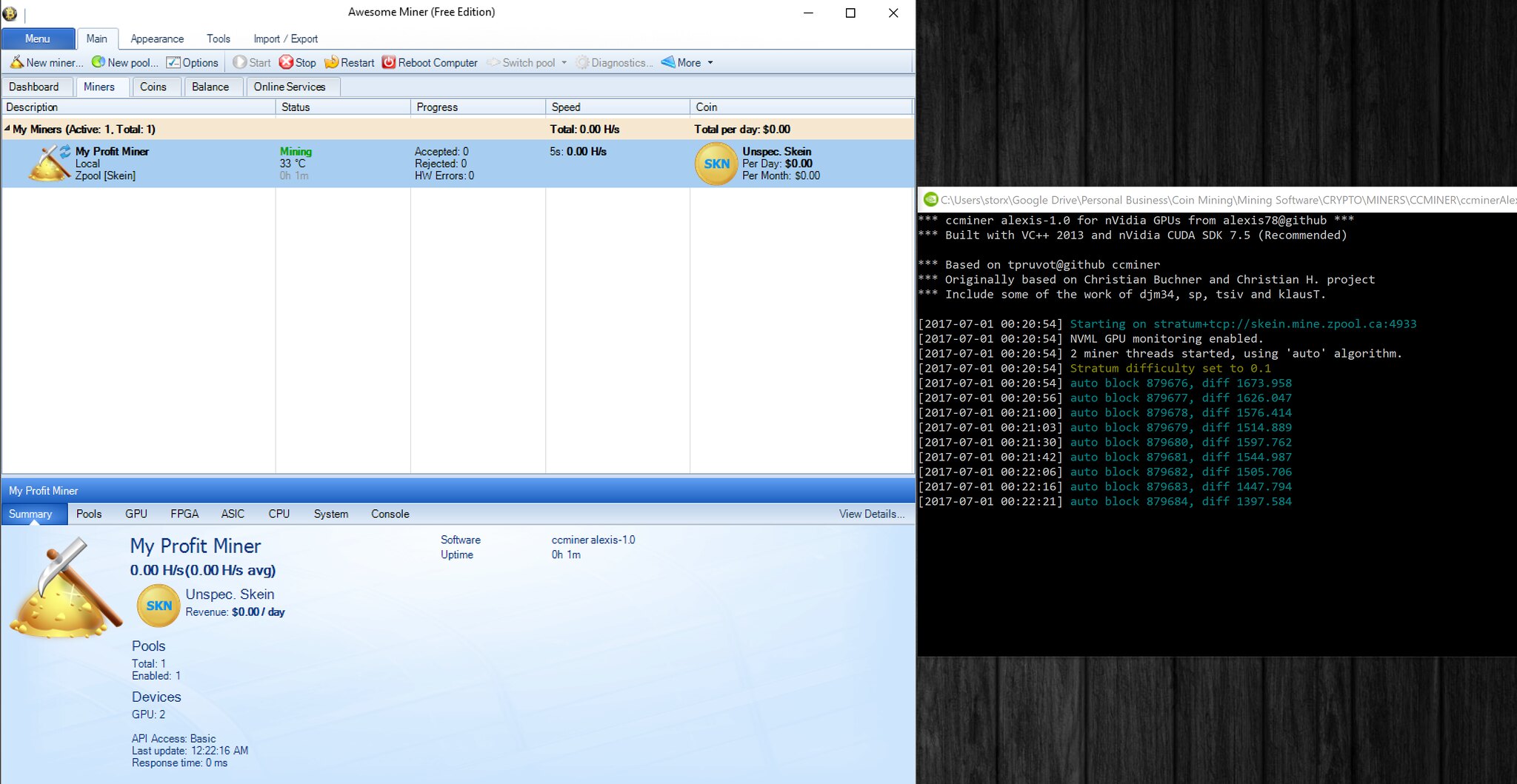Click the 'API Access: Basic' text
Screen dimensions: 1517x784
(173, 738)
